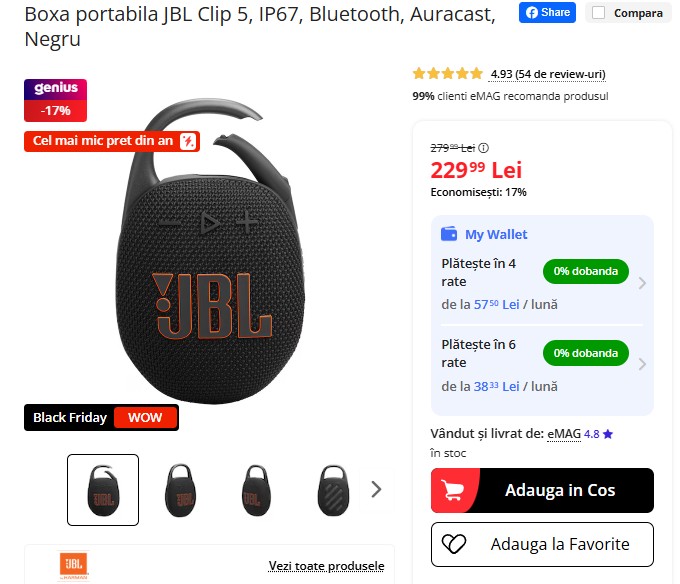Click the gold review stars
This screenshot has height=584, width=680.
coord(448,74)
